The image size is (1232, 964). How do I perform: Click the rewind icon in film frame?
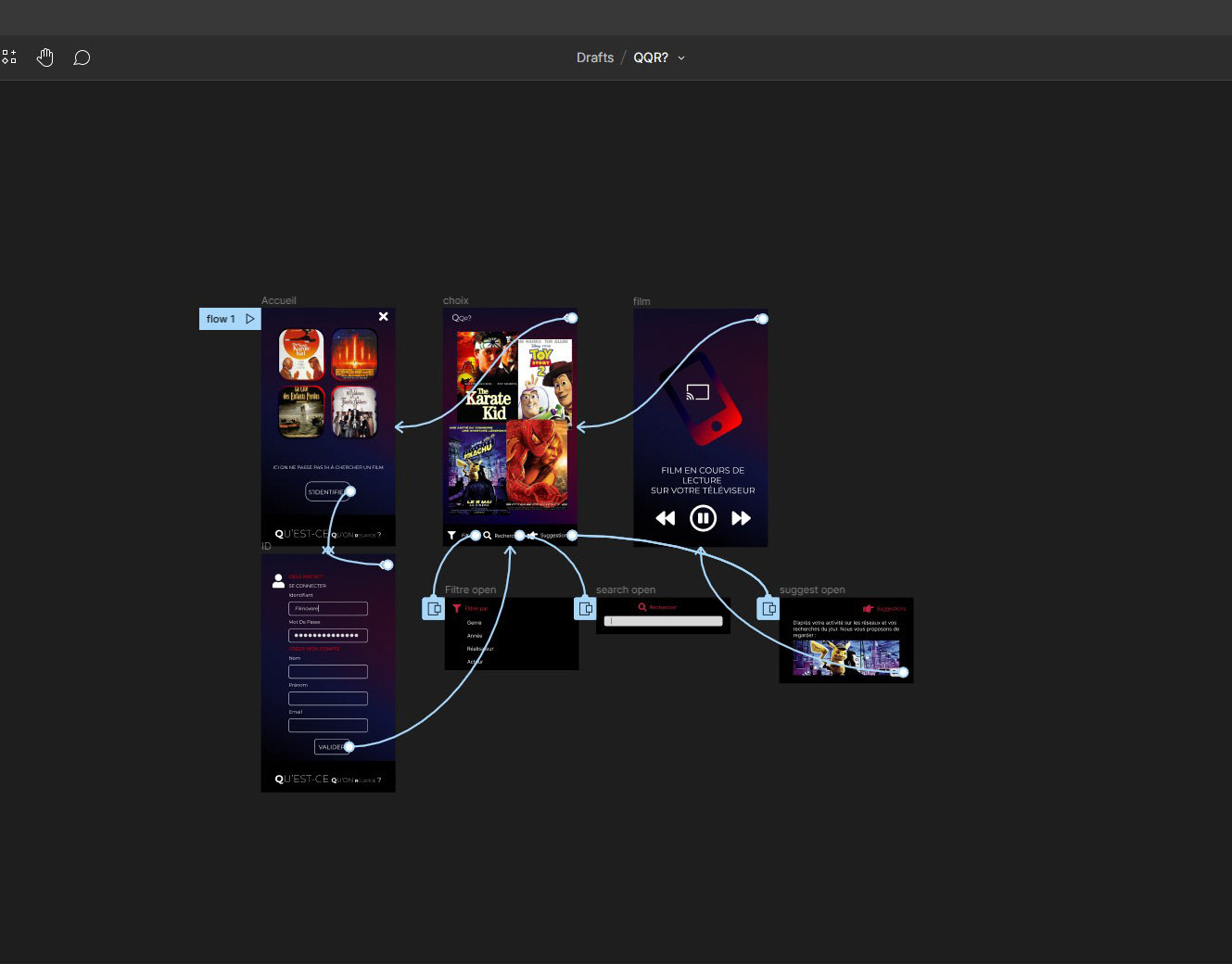tap(666, 518)
